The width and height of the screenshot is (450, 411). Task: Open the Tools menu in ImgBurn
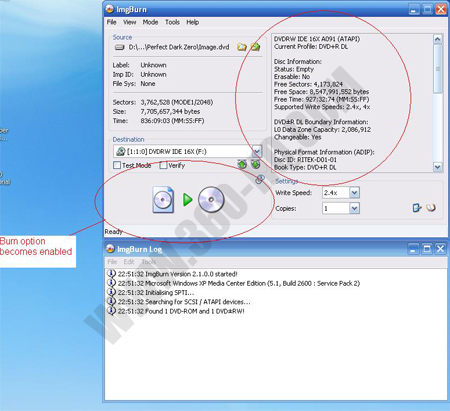click(x=172, y=22)
